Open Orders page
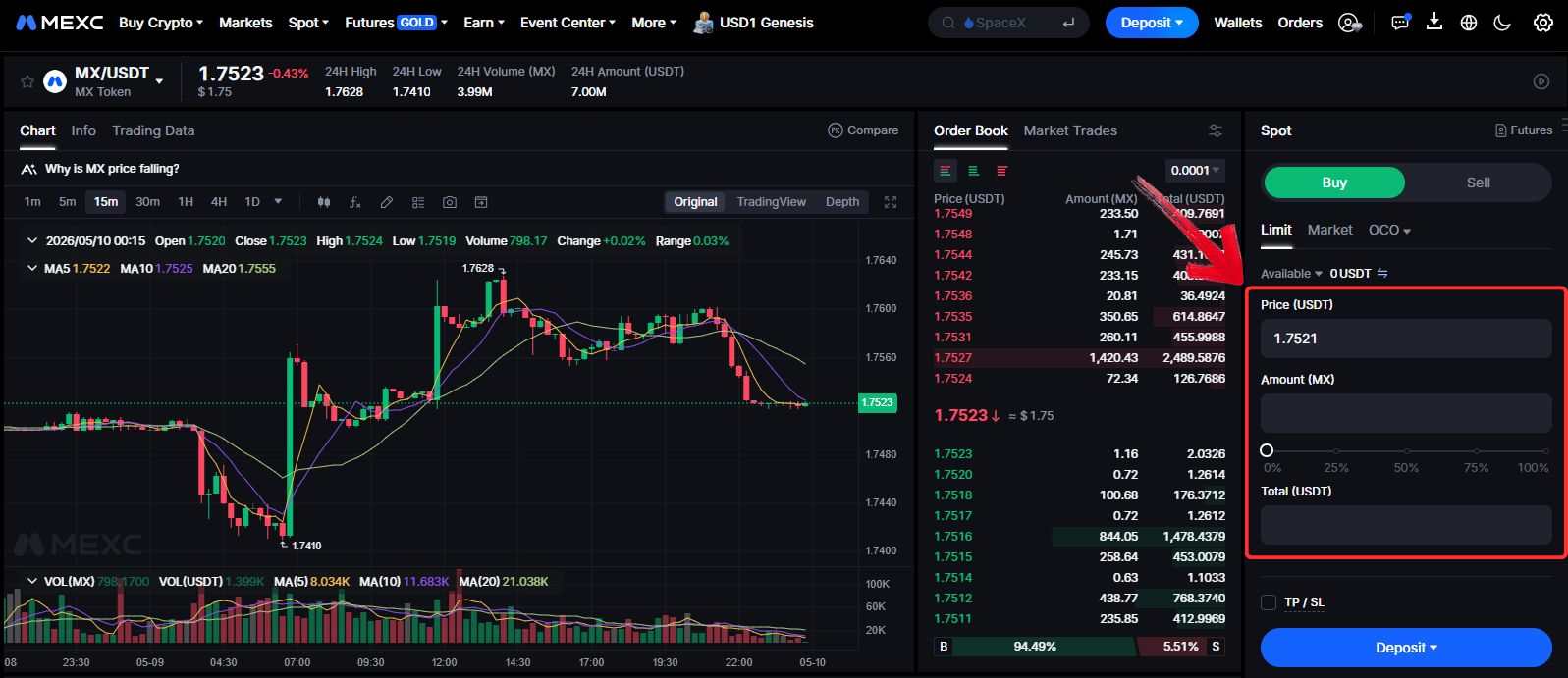Viewport: 1568px width, 678px height. [1300, 23]
